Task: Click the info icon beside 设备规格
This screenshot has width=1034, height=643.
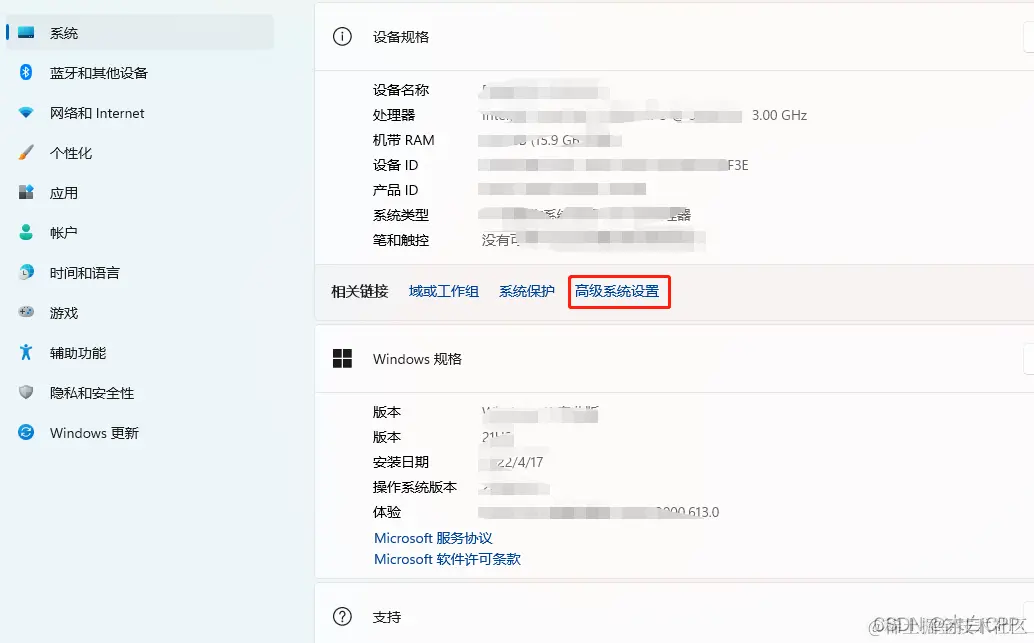Action: pyautogui.click(x=342, y=36)
